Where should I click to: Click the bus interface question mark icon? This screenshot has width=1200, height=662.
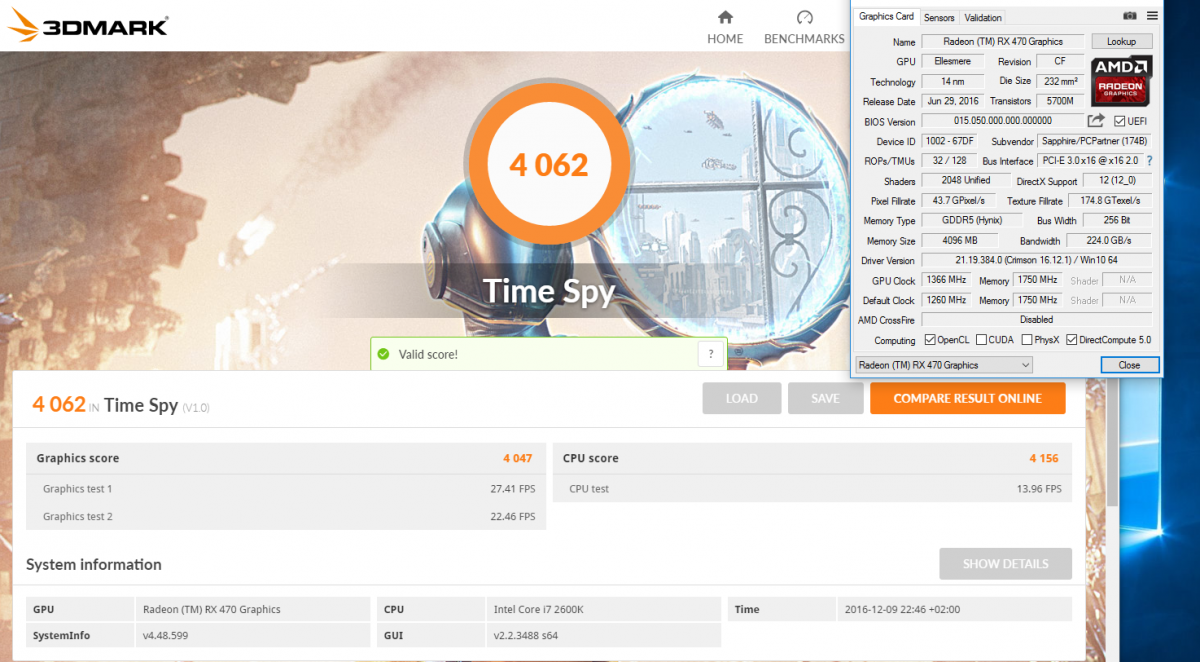point(1149,160)
